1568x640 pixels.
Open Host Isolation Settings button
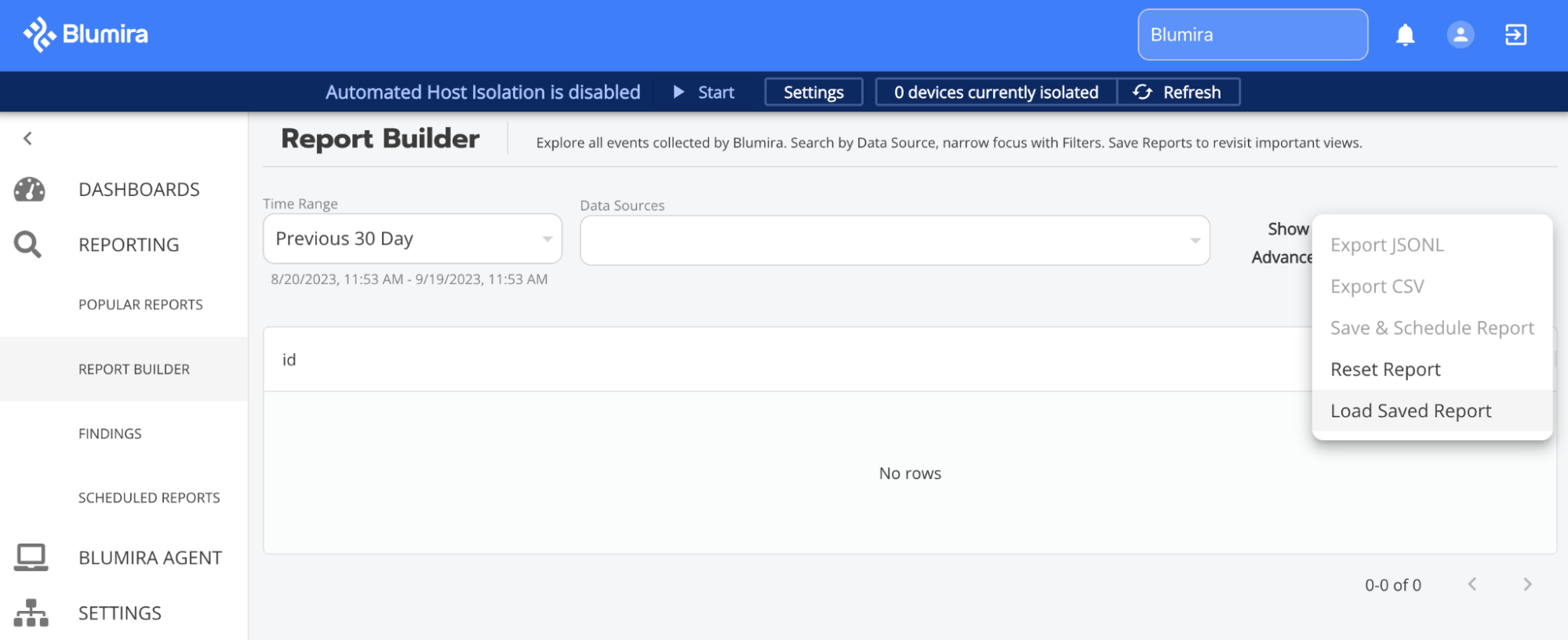(813, 93)
